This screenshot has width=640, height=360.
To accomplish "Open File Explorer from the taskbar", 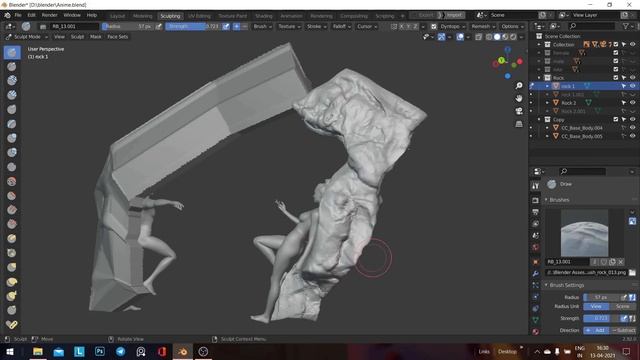I will (x=38, y=351).
